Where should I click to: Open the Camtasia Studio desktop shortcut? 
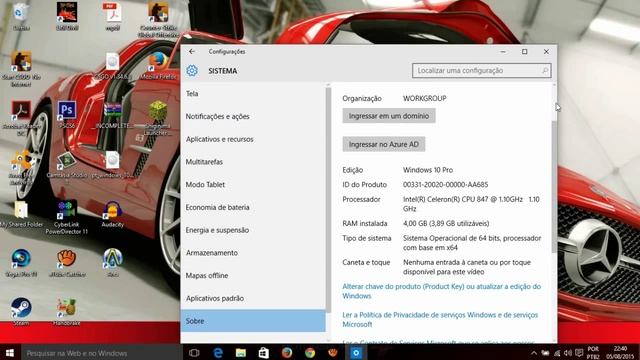pos(67,167)
